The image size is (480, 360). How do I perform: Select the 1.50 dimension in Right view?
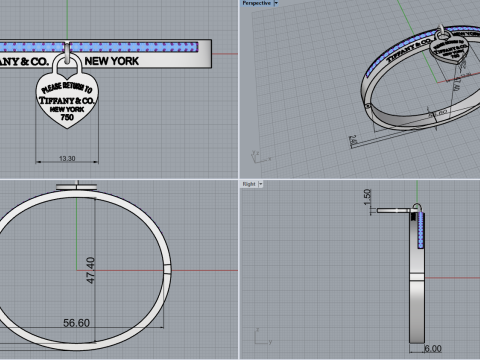point(367,198)
